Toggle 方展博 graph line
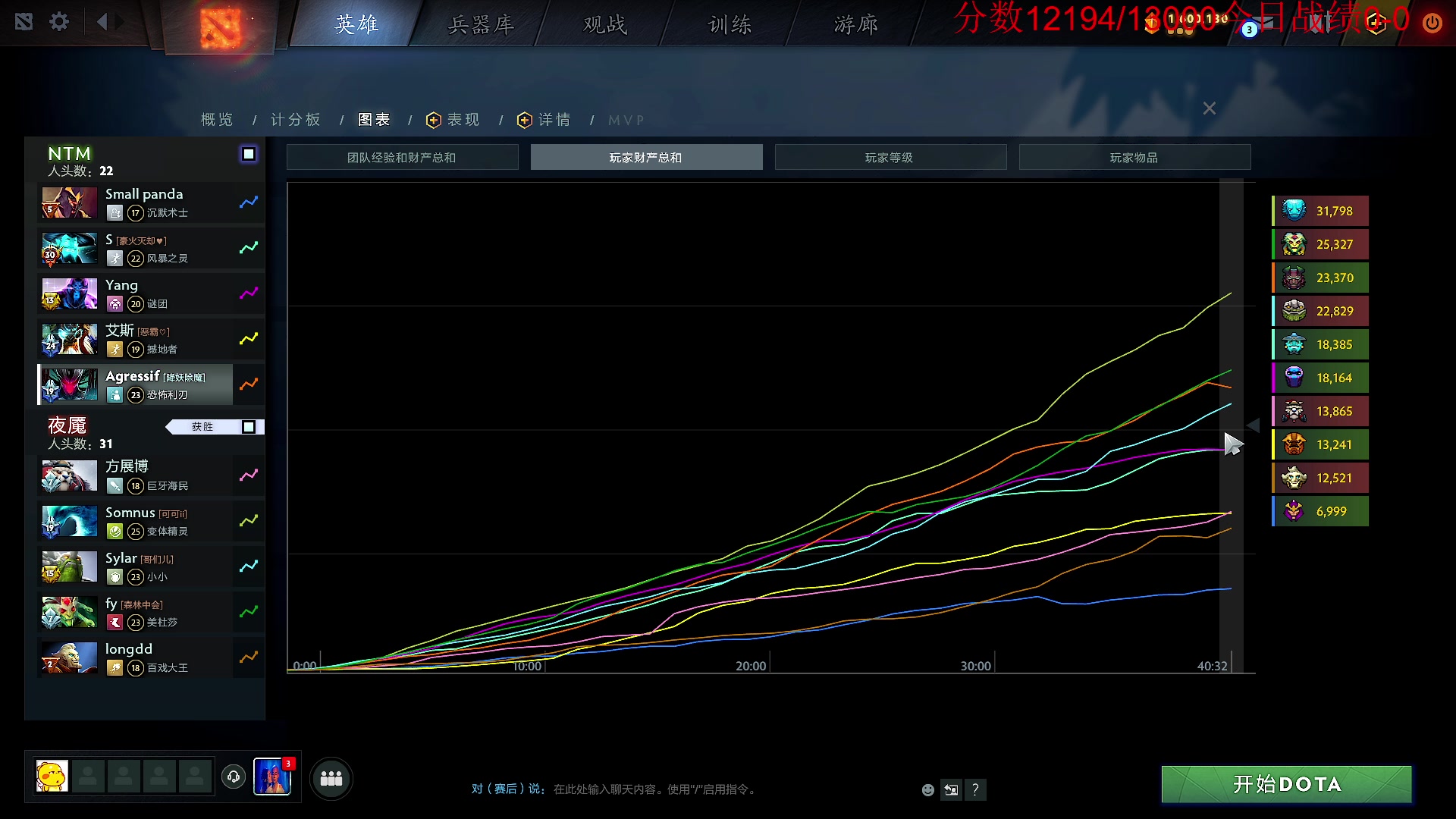Image resolution: width=1456 pixels, height=819 pixels. (x=249, y=475)
